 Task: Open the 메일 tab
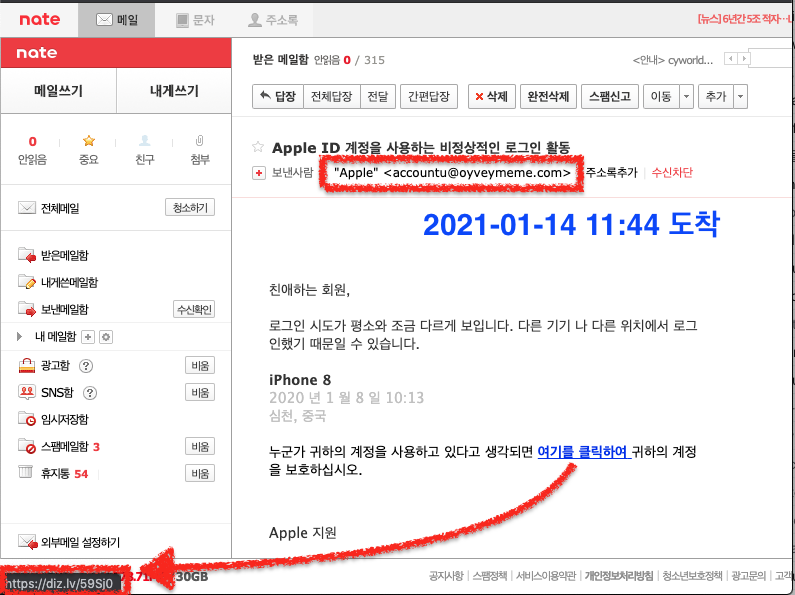[x=117, y=20]
